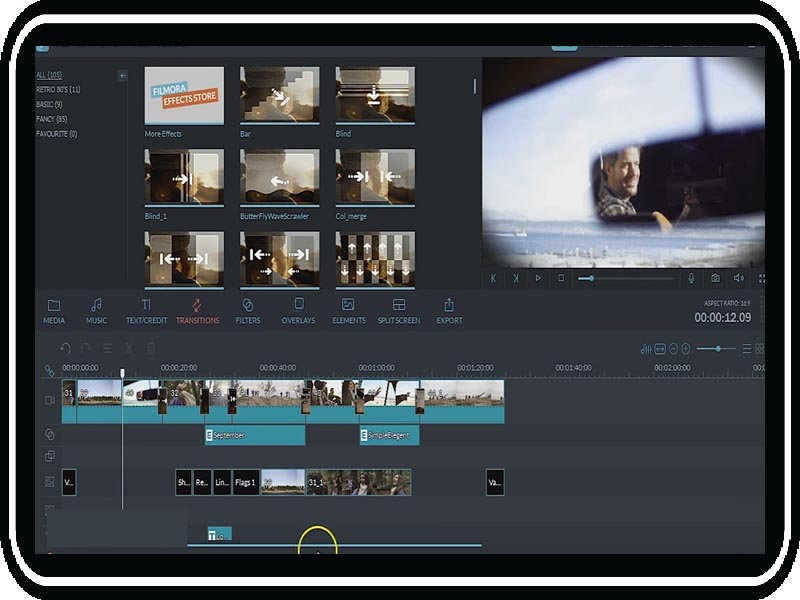Click the transitions library scrollbar
Screen dimensions: 800x600
[474, 86]
